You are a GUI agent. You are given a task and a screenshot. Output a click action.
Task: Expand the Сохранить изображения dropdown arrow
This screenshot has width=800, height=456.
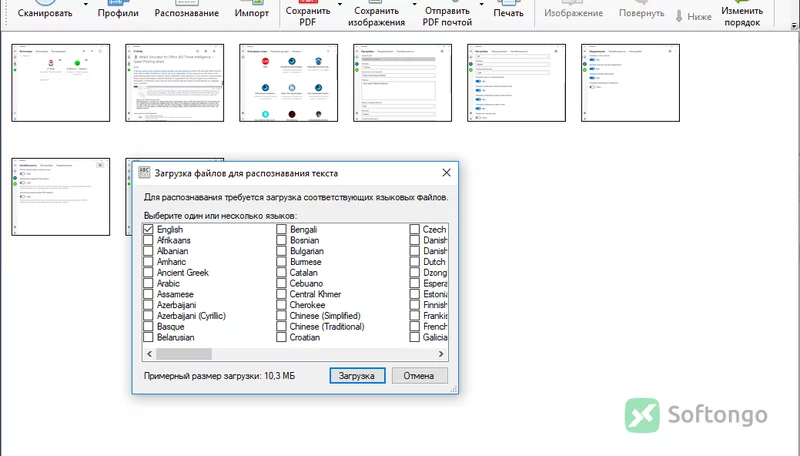tap(414, 5)
